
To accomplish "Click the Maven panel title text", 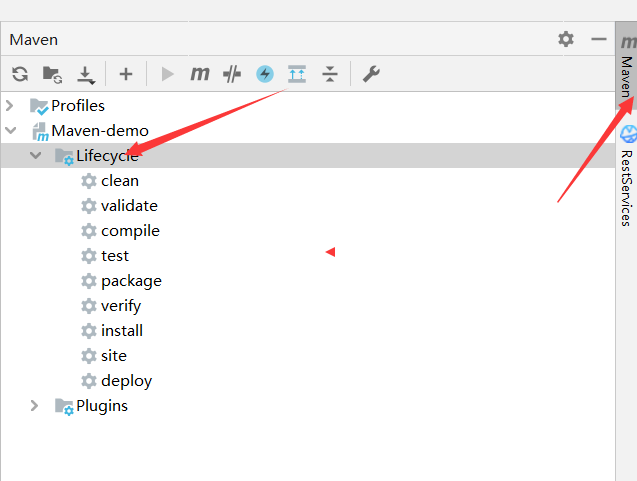I will (34, 39).
